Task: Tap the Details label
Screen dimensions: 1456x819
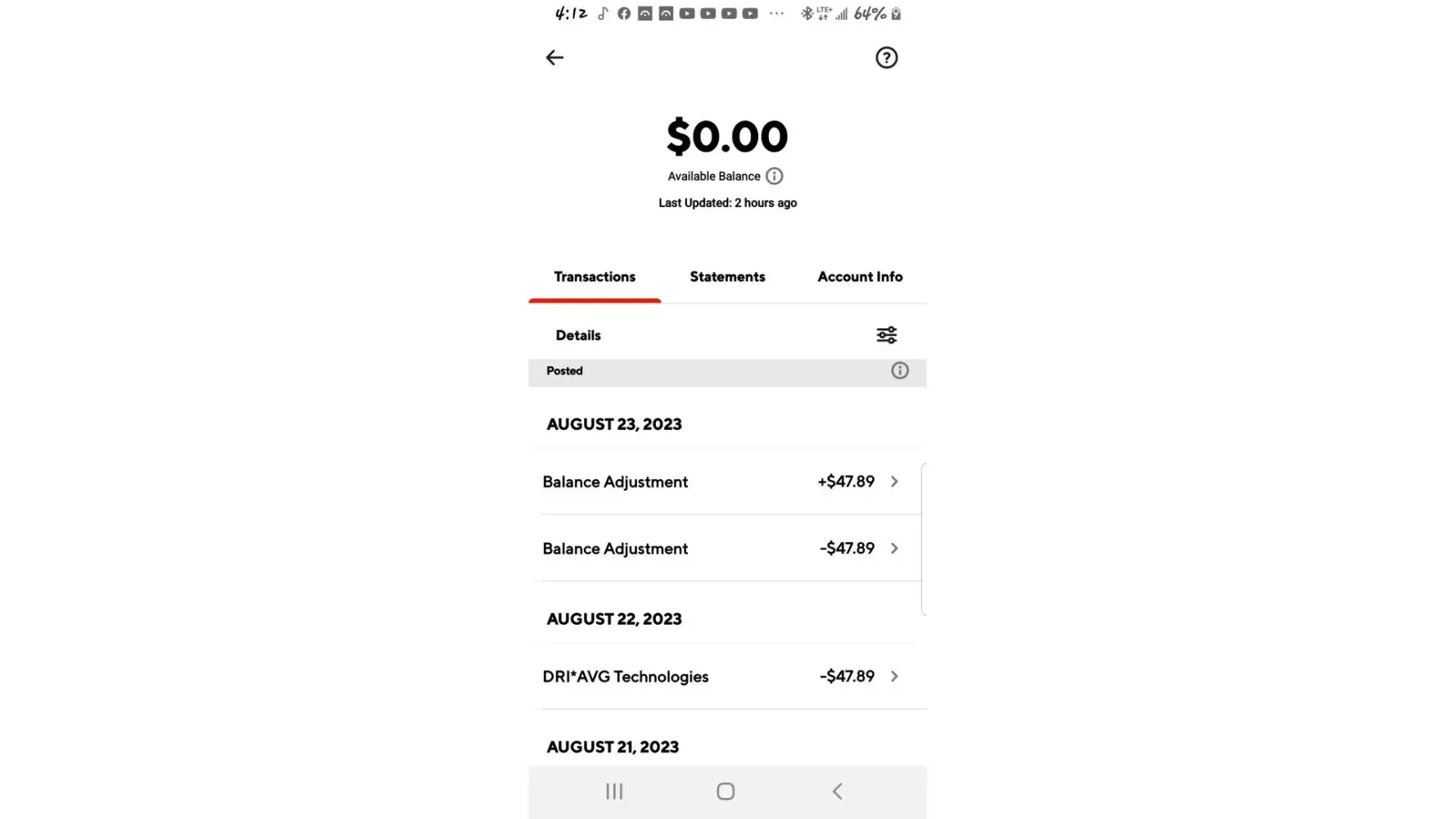Action: 578,335
